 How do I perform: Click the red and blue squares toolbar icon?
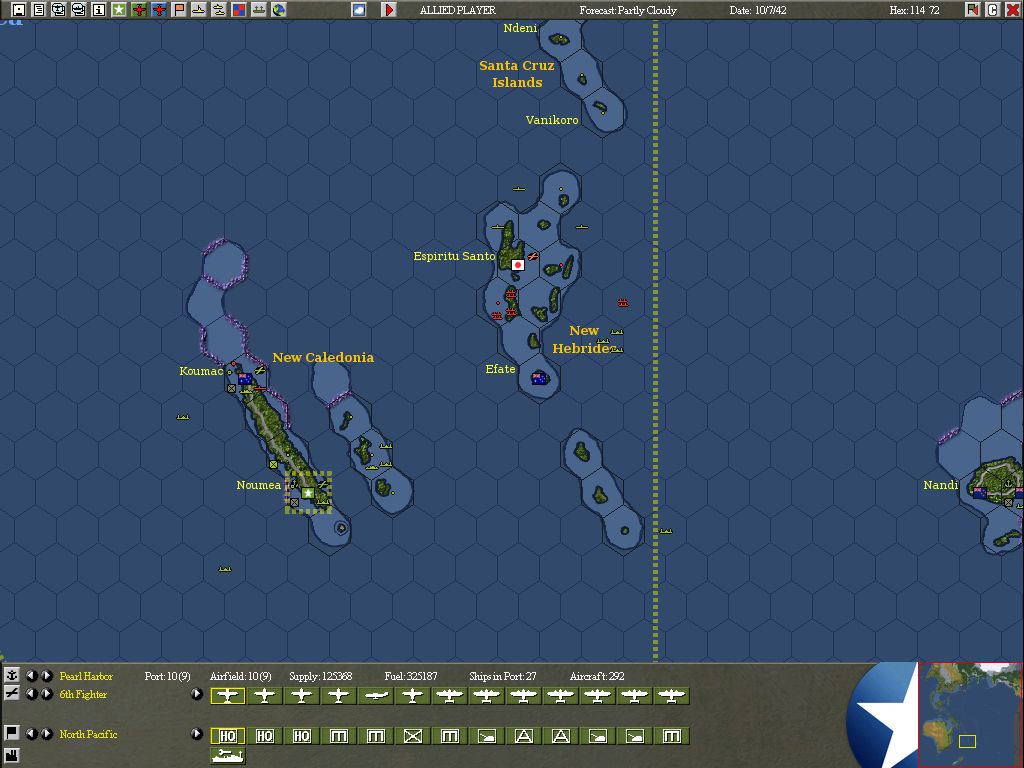coord(239,10)
